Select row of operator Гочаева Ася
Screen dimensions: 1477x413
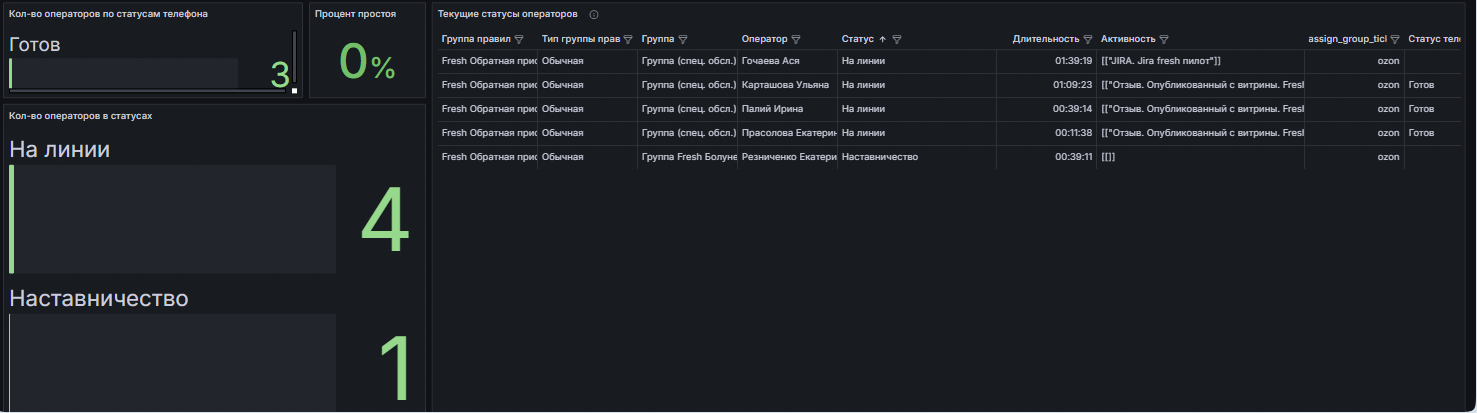(x=948, y=61)
